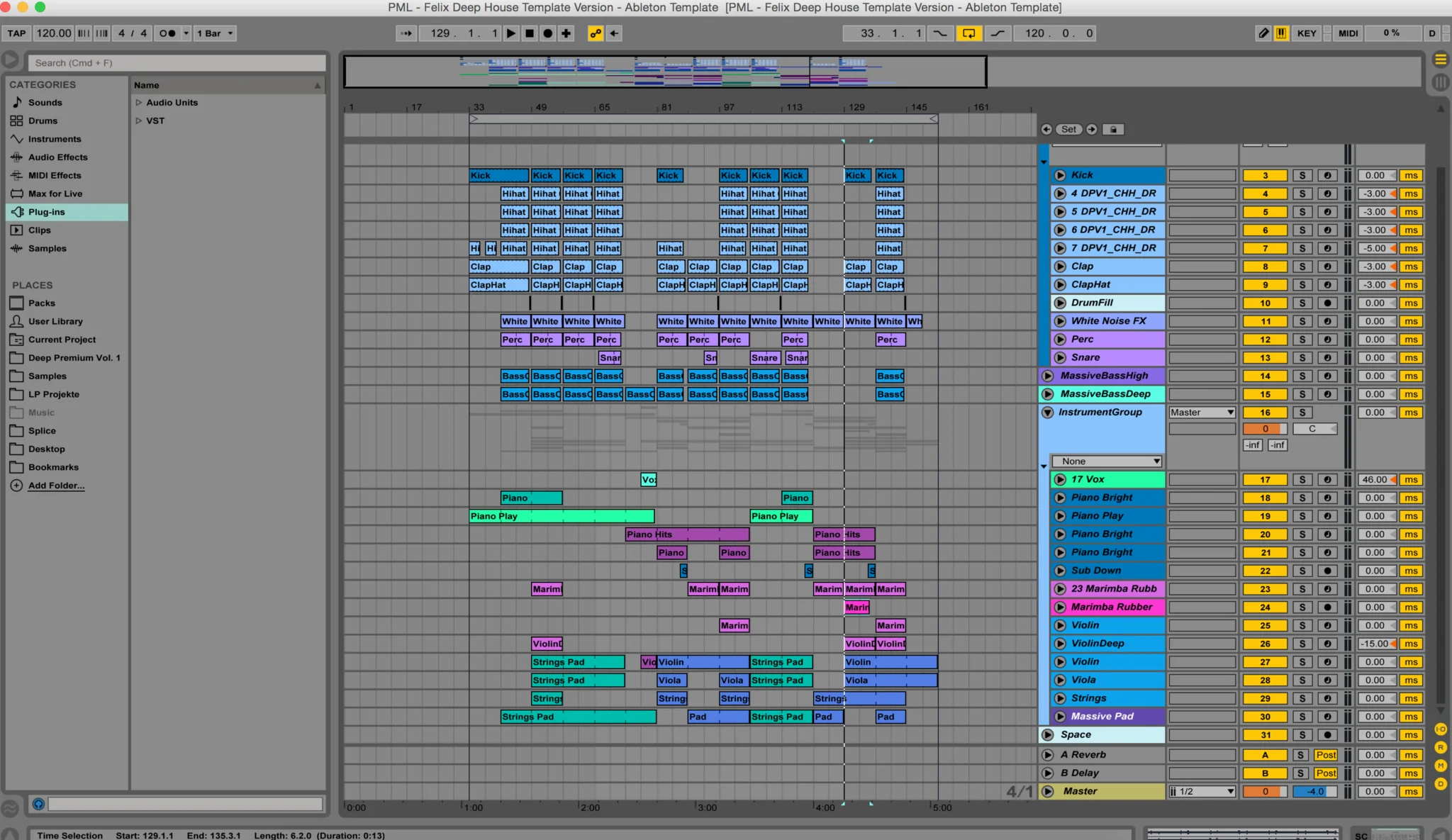Activate Draw Mode pencil icon
The width and height of the screenshot is (1452, 840).
[1263, 33]
